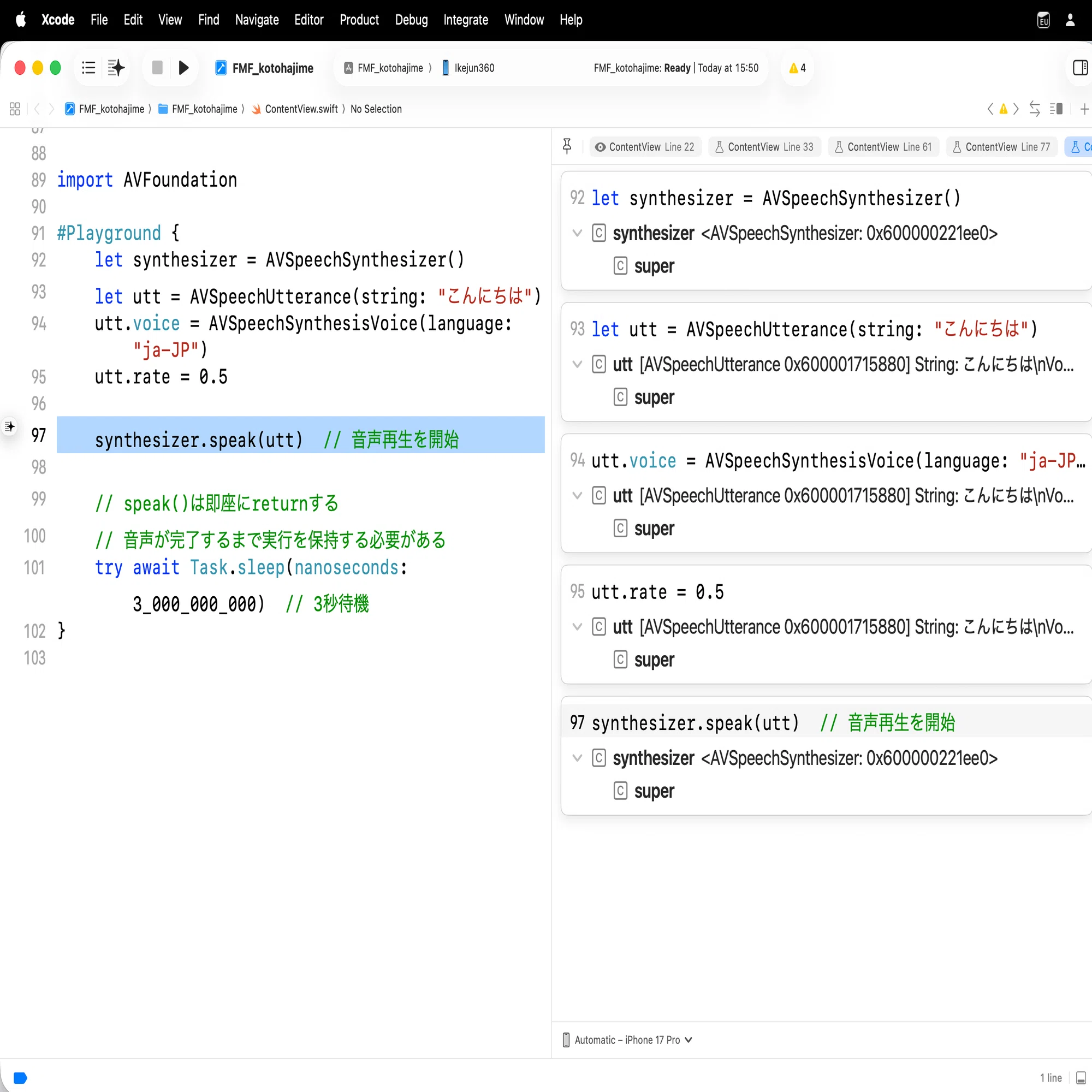This screenshot has width=1092, height=1092.
Task: Go back in editor history
Action: pyautogui.click(x=37, y=109)
